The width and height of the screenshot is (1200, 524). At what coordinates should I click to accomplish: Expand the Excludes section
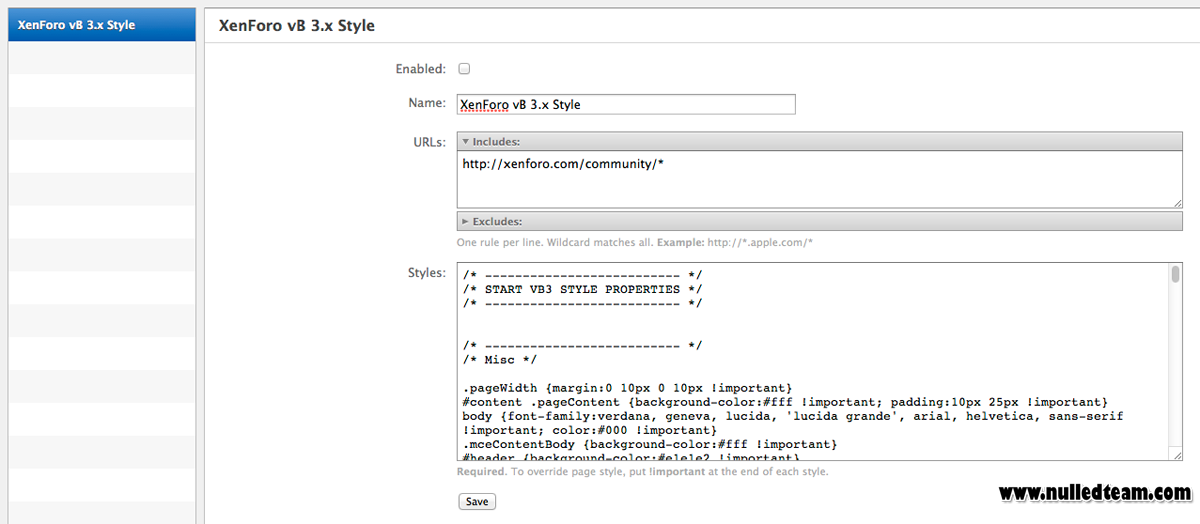(820, 221)
